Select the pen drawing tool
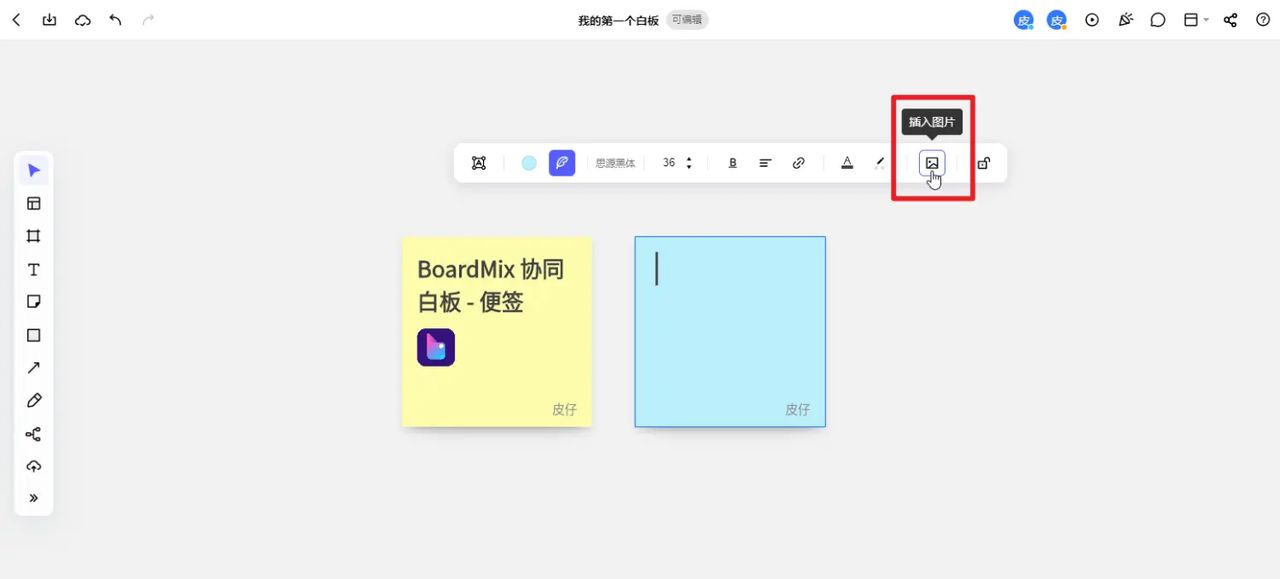This screenshot has width=1280, height=579. (34, 401)
